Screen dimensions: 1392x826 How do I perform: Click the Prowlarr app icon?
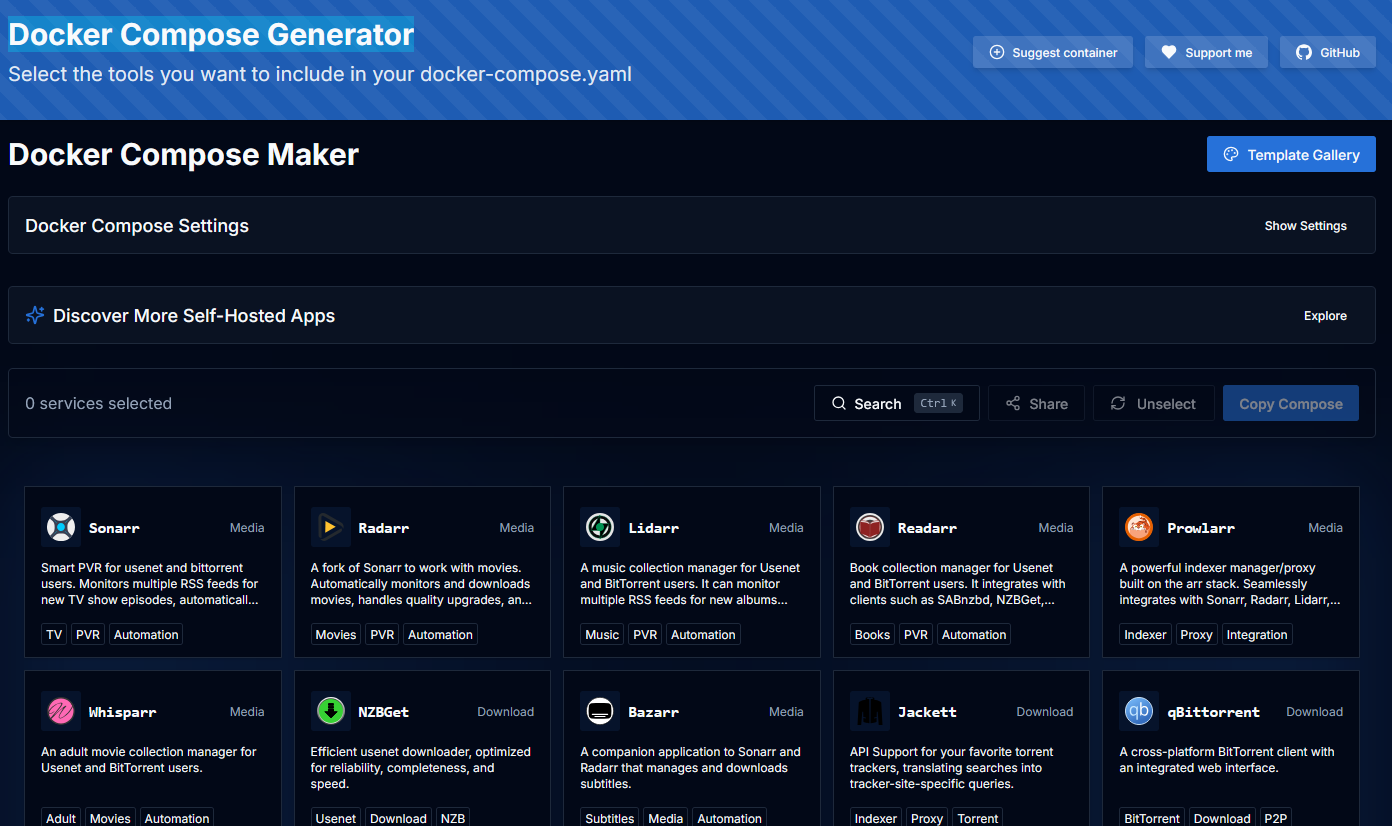[1139, 527]
